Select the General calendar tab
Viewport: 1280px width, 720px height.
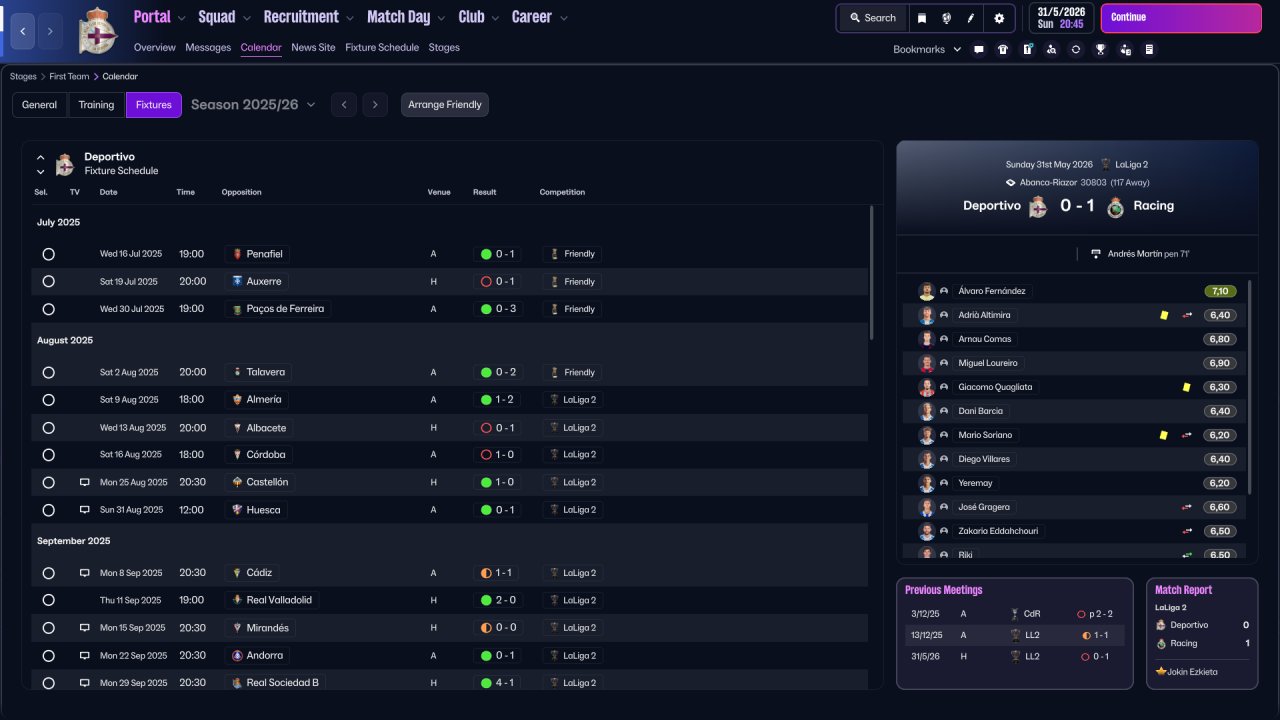(x=40, y=105)
